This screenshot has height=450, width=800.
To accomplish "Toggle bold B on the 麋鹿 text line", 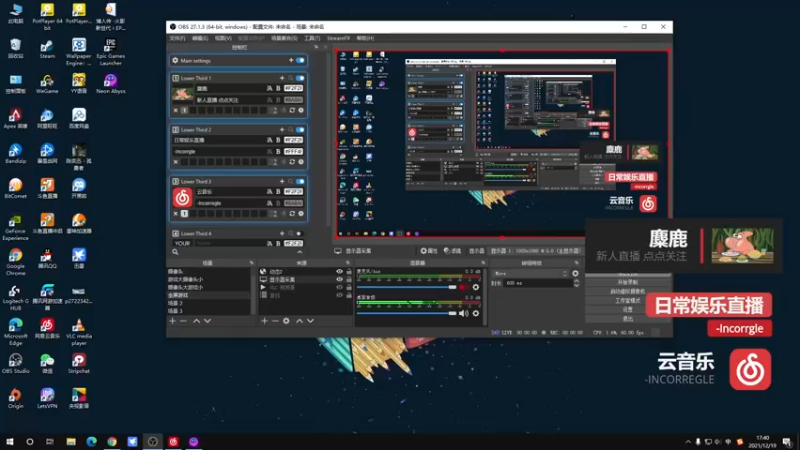I will (278, 88).
